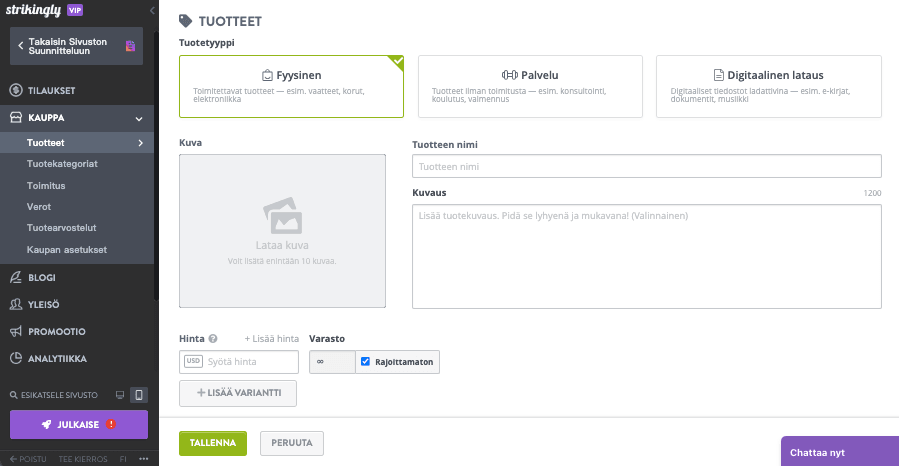This screenshot has width=899, height=466.
Task: Open Yleisö via its people icon
Action: click(x=16, y=304)
